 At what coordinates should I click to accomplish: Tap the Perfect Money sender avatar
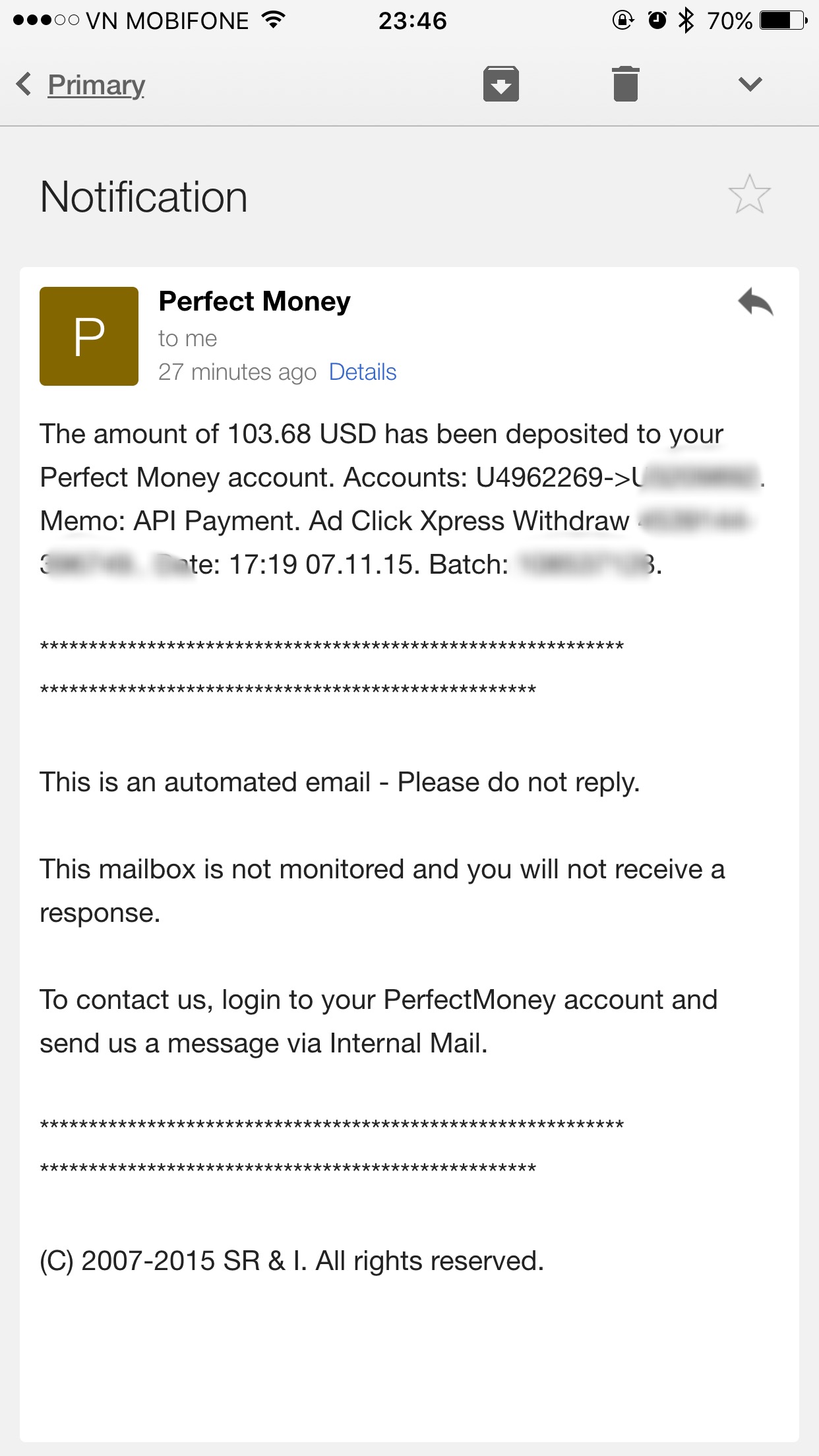(x=89, y=336)
